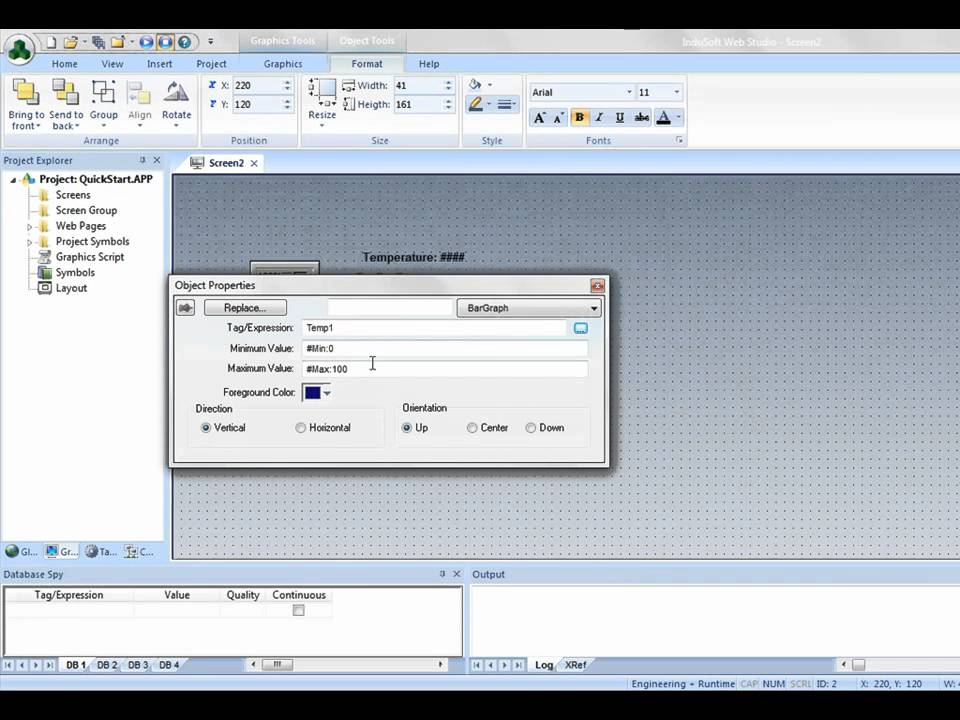Image resolution: width=960 pixels, height=720 pixels.
Task: Open the blue Help question mark icon
Action: 184,42
